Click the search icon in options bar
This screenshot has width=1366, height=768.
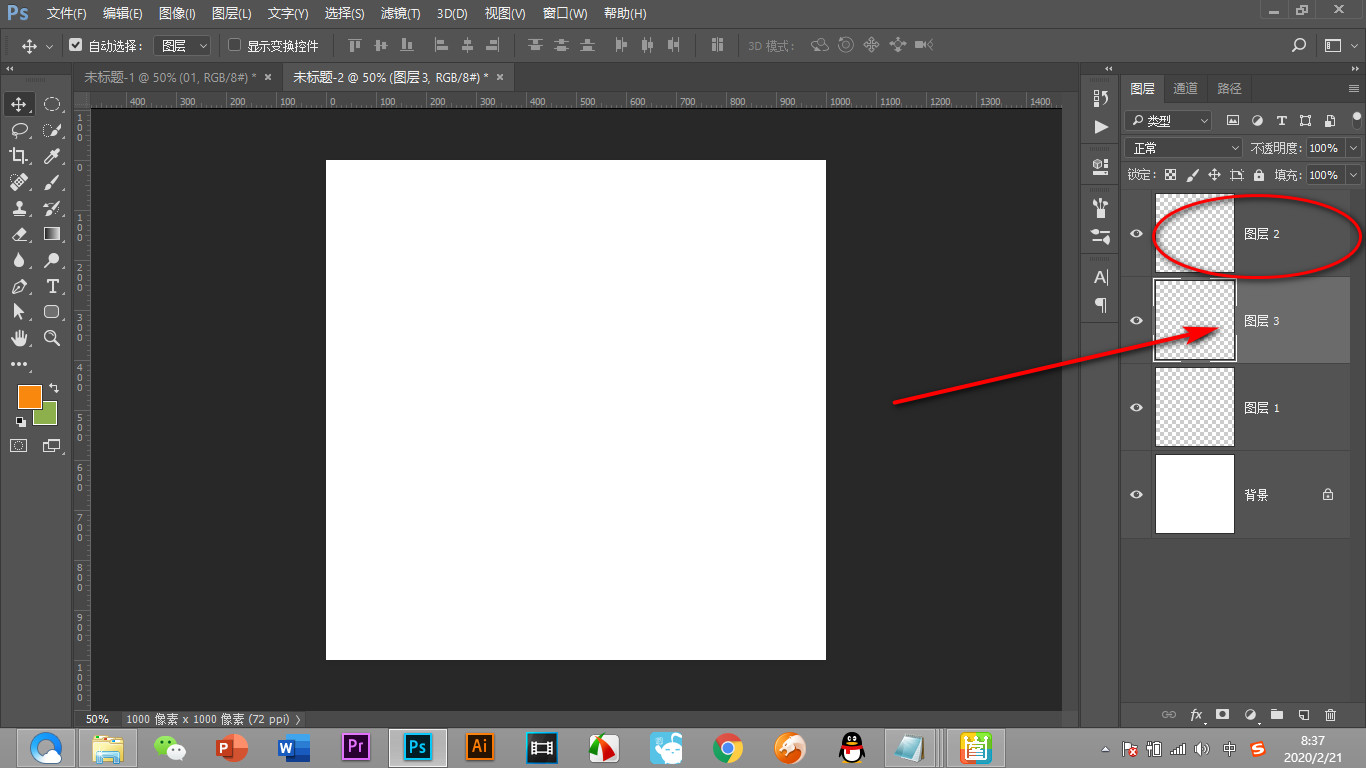click(x=1299, y=45)
